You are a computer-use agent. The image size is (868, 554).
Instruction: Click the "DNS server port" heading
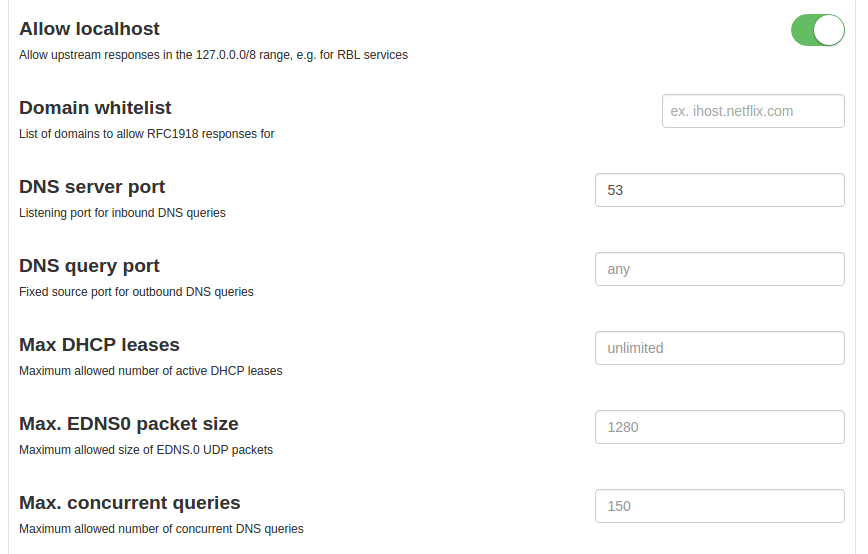coord(92,187)
